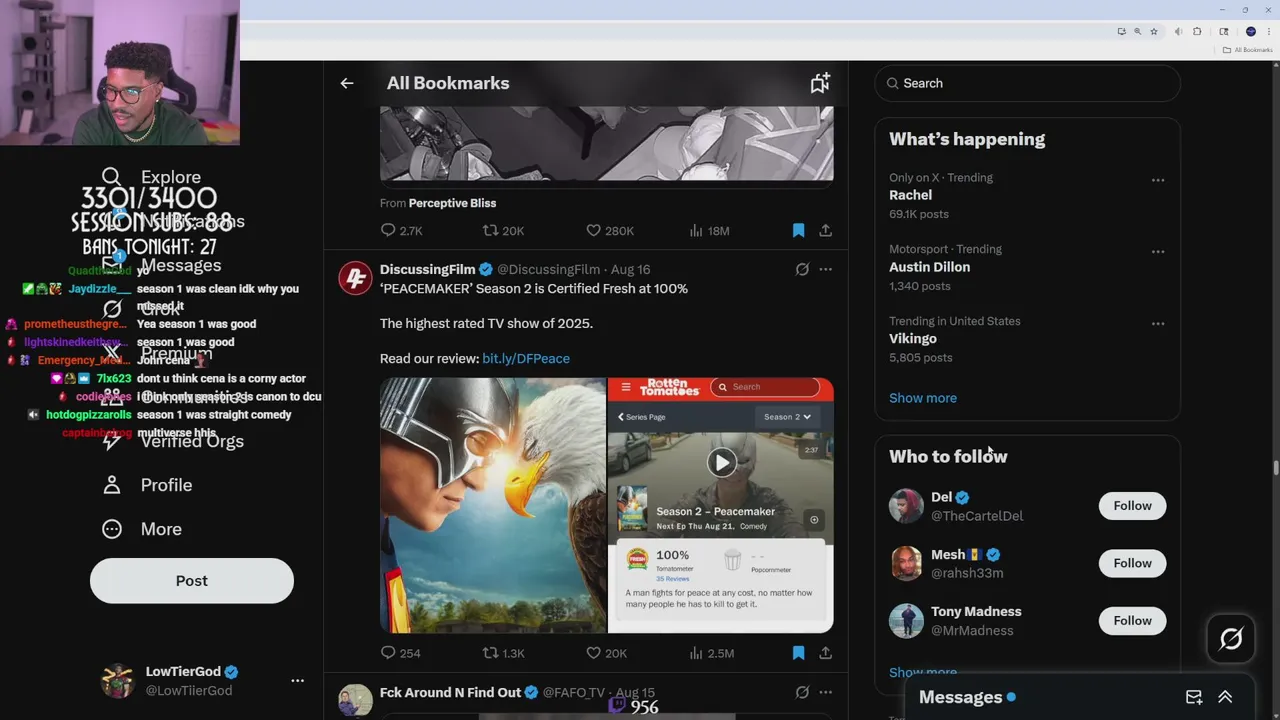Viewport: 1280px width, 720px height.
Task: Open the Peacemaker eagle image
Action: tap(493, 505)
